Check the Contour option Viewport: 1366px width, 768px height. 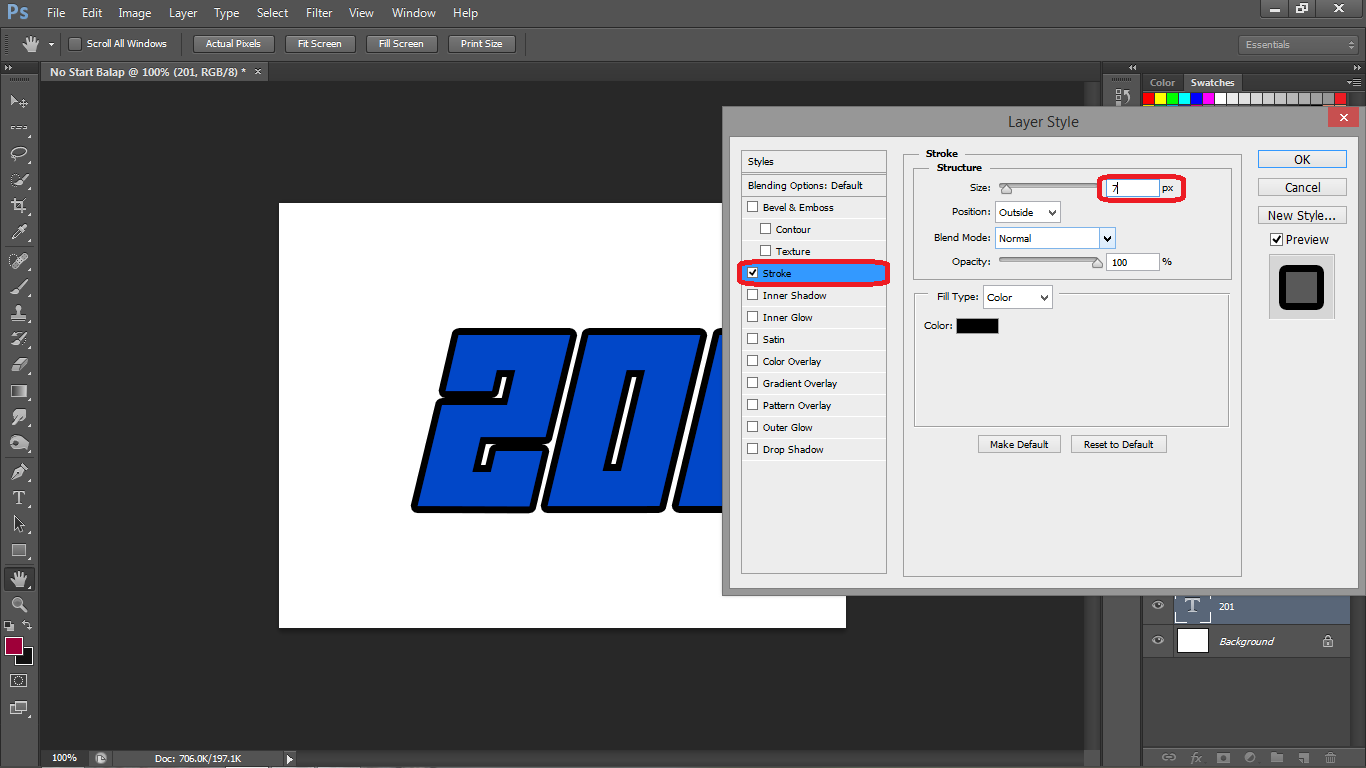click(x=766, y=229)
